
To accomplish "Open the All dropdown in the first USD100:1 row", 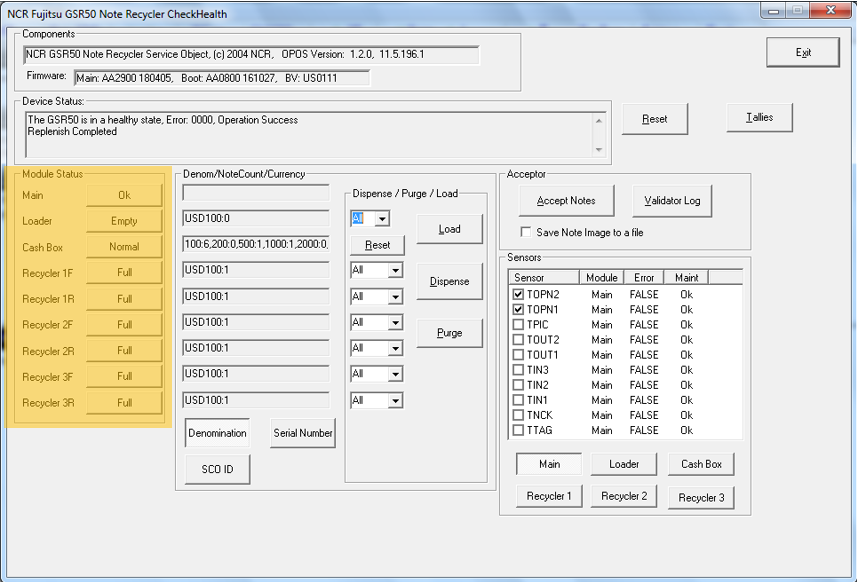I will 395,270.
